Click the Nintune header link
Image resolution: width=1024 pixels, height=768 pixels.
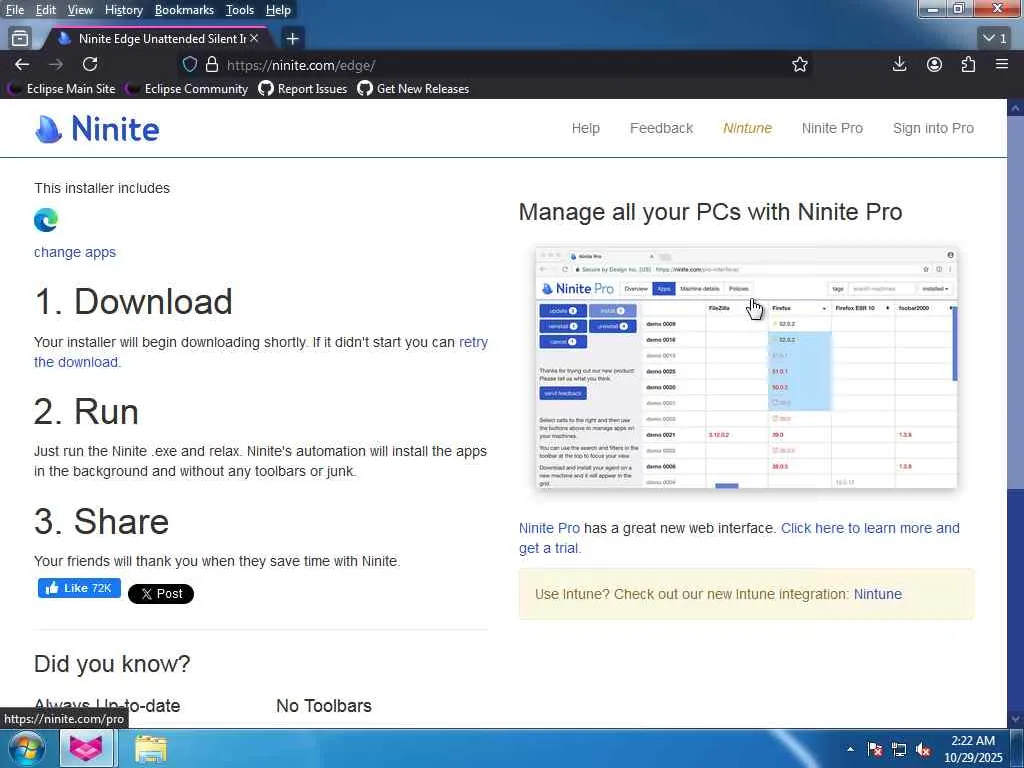tap(747, 128)
